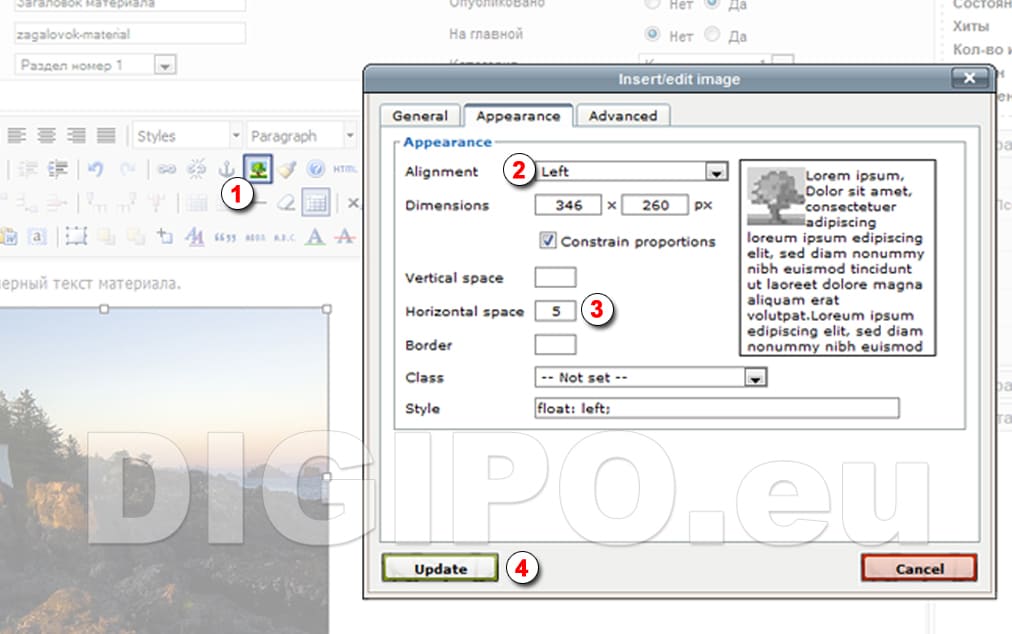Click the Horizontal space input field

(x=555, y=311)
